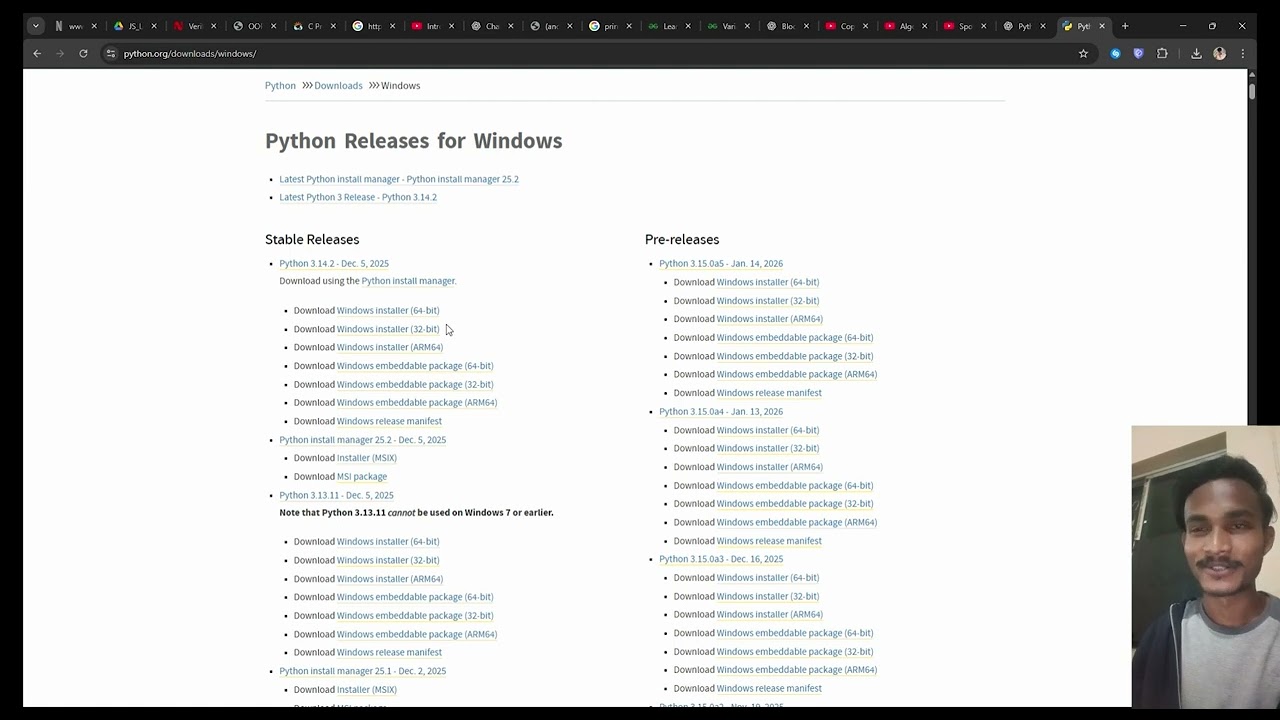Bookmark this page with the star icon

(1083, 53)
